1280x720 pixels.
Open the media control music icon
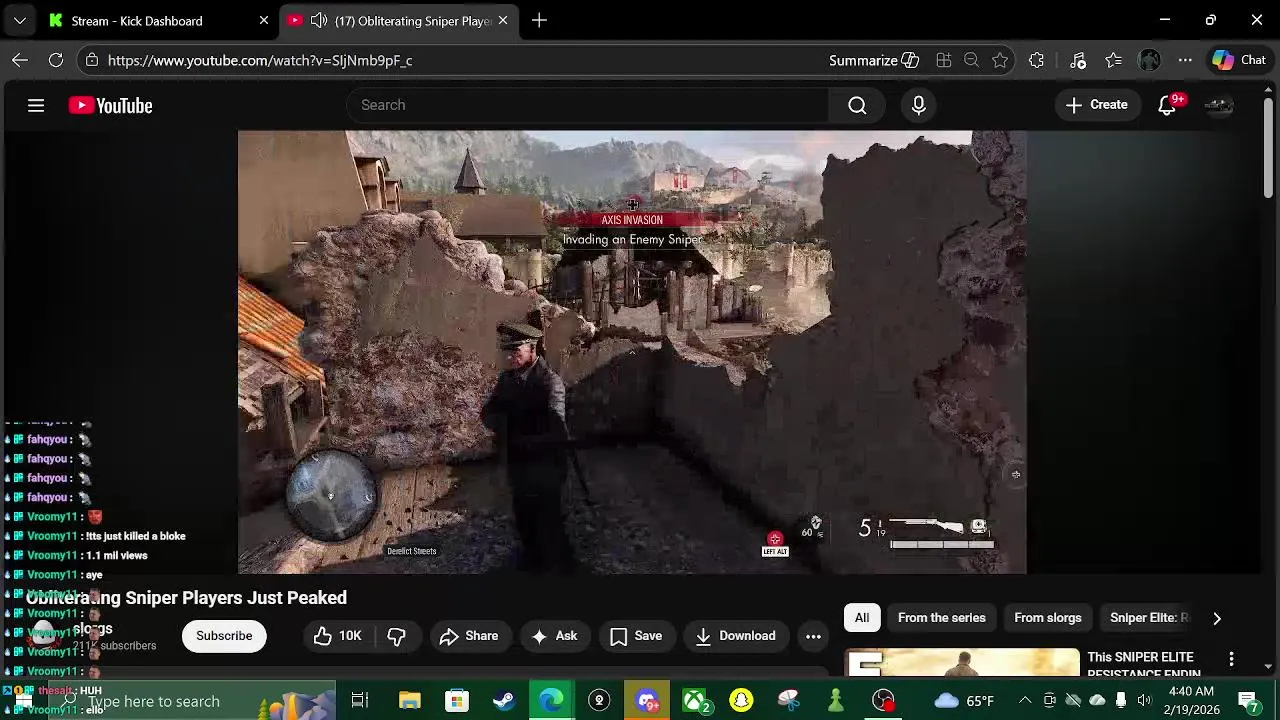click(1078, 60)
